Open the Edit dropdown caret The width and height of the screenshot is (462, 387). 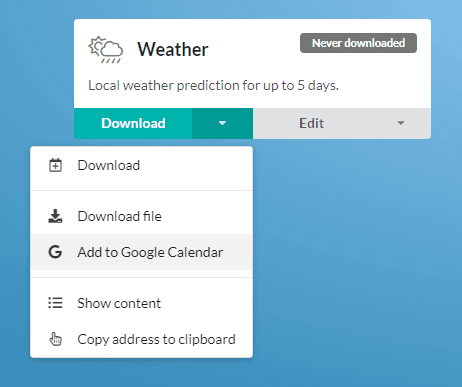(x=401, y=123)
